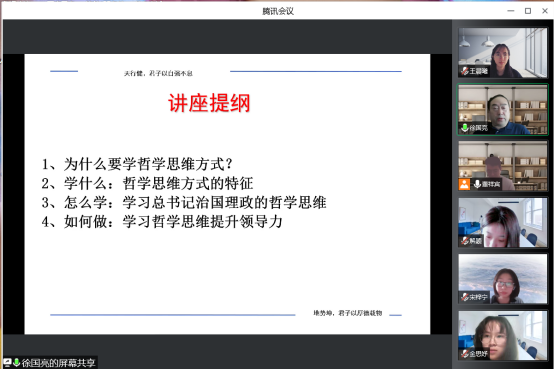Select the highlighted speaker 徐国亮's video thumbnail

[502, 109]
